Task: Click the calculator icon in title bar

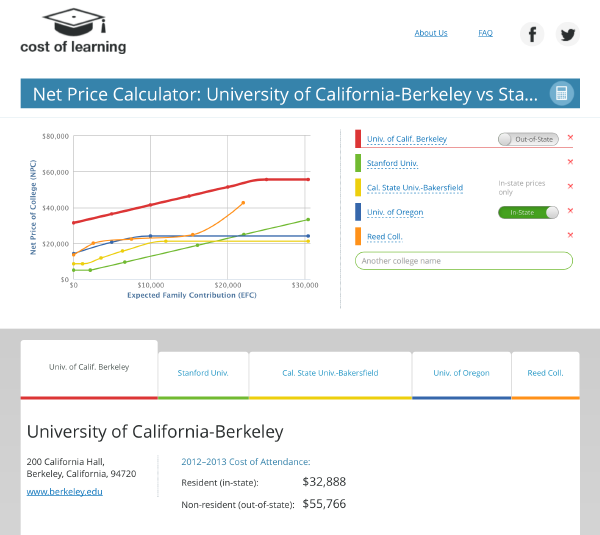Action: point(561,94)
